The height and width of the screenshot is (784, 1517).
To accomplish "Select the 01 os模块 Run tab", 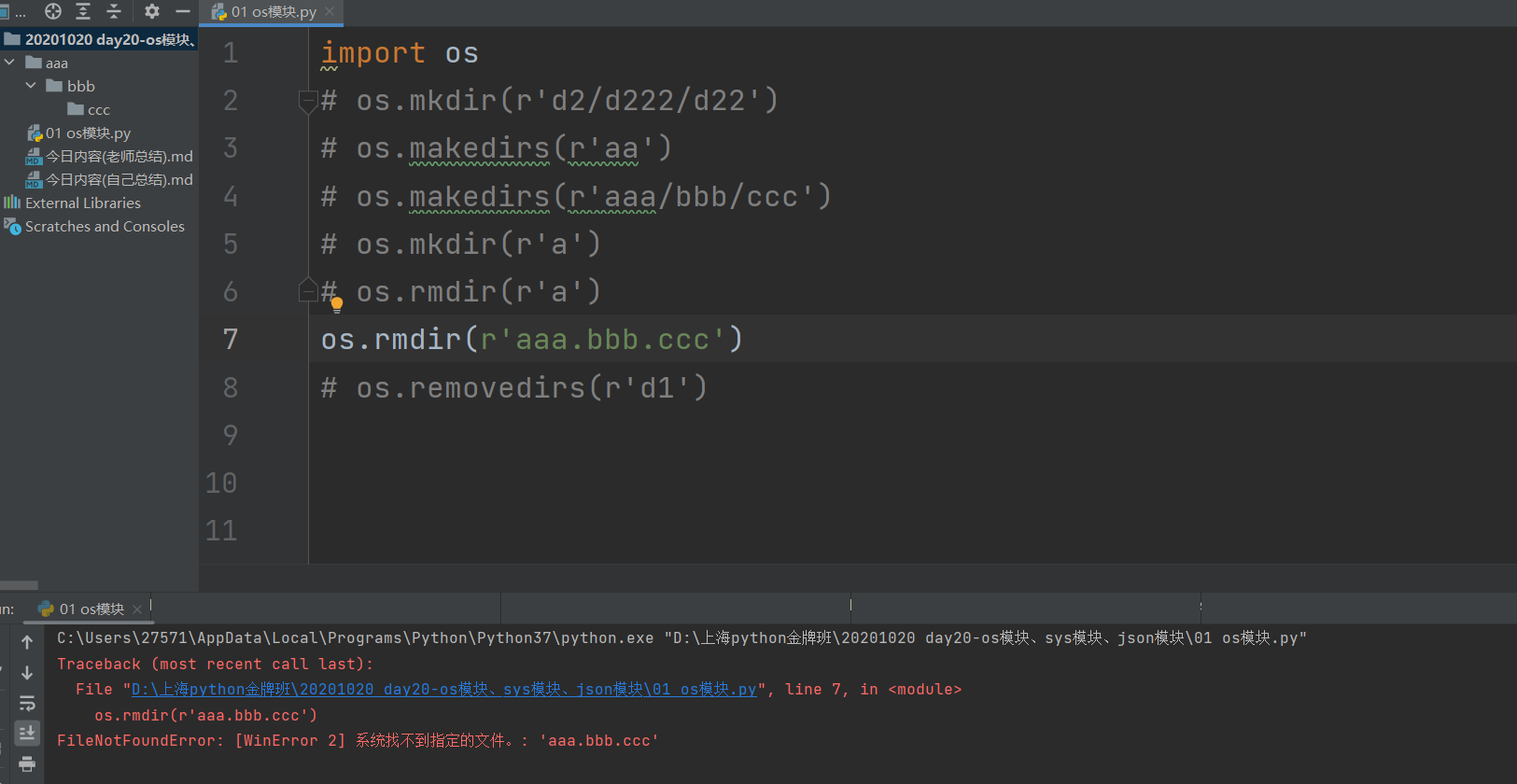I will [91, 609].
